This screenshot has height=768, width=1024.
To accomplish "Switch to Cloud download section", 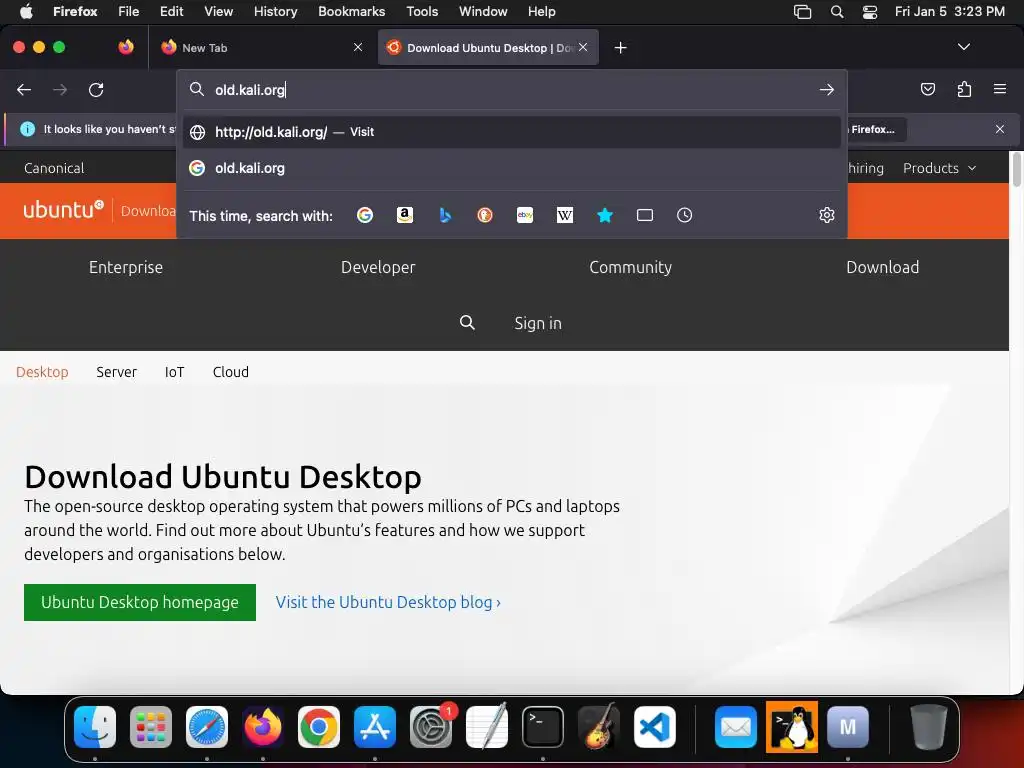I will click(231, 372).
